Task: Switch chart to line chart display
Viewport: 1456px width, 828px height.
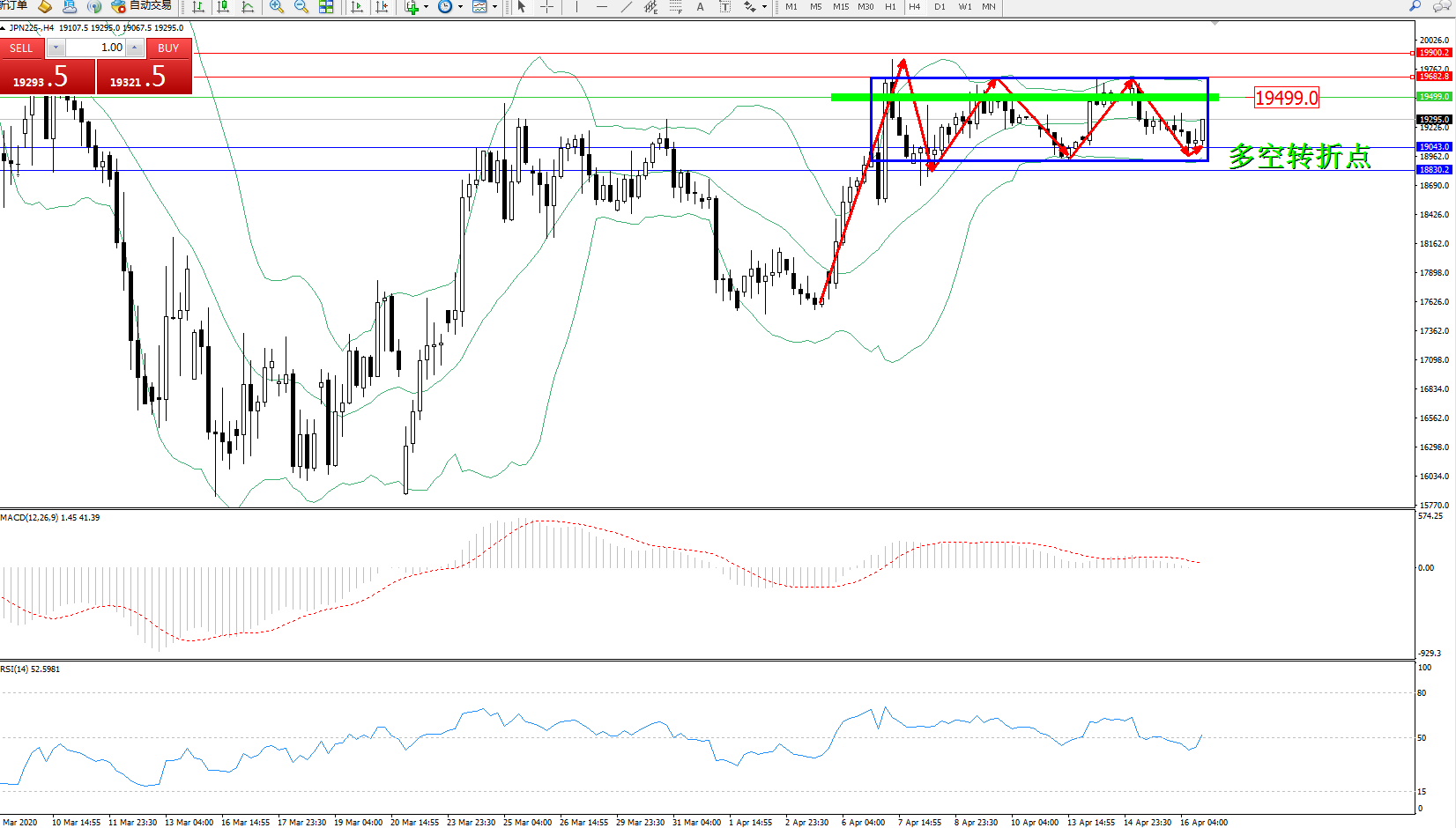Action: tap(248, 7)
